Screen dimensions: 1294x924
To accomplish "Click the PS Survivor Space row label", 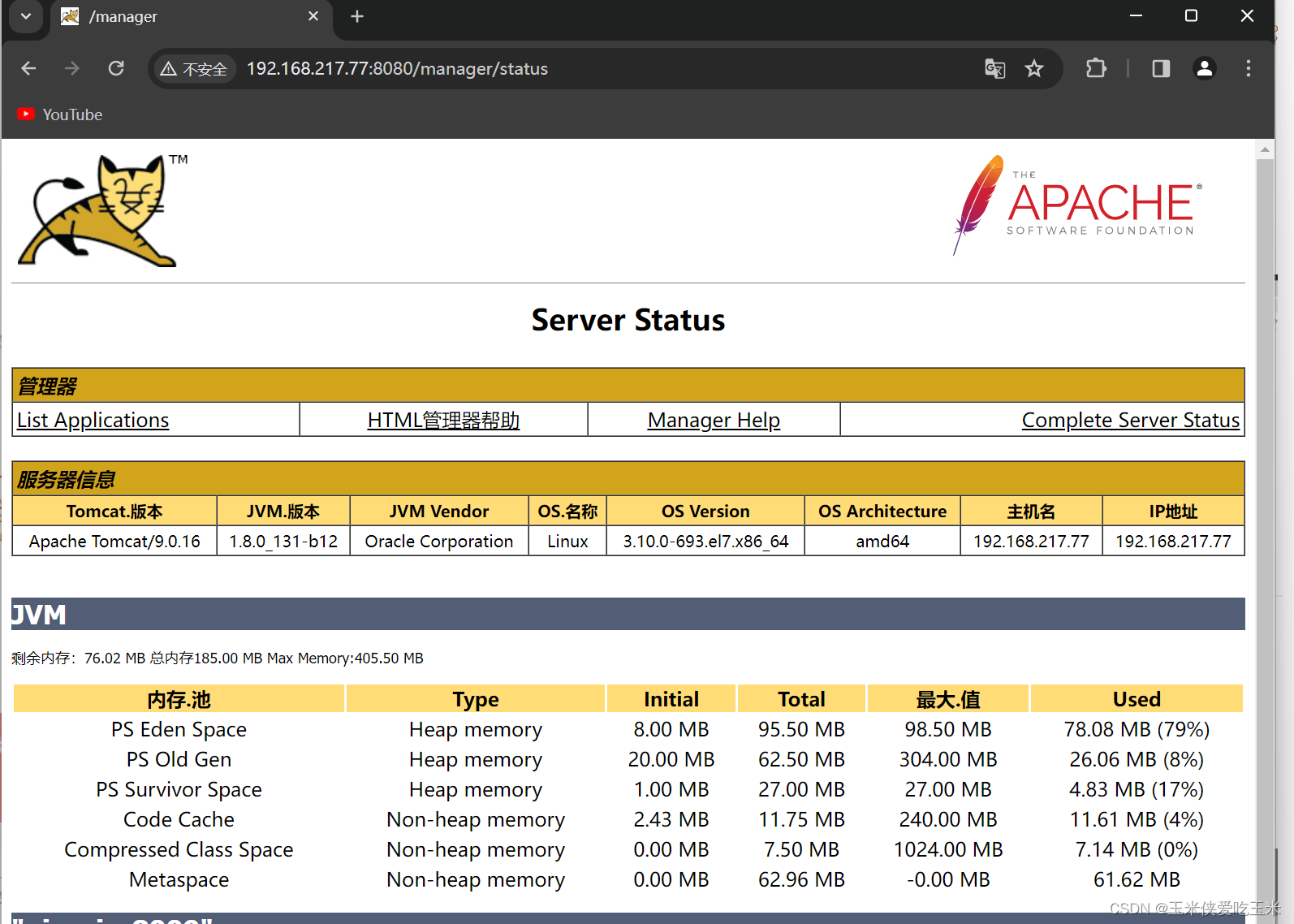I will pyautogui.click(x=179, y=790).
